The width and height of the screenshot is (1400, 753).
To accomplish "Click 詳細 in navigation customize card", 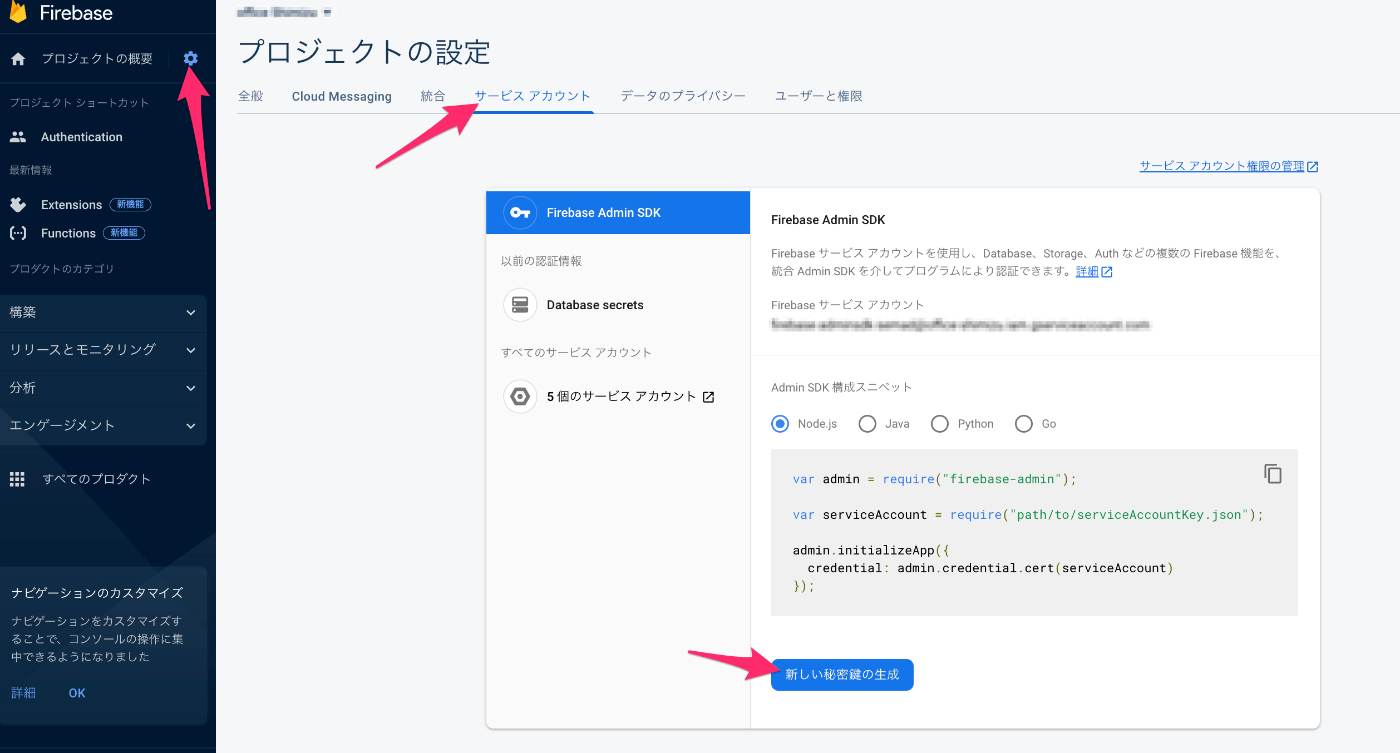I will coord(23,693).
